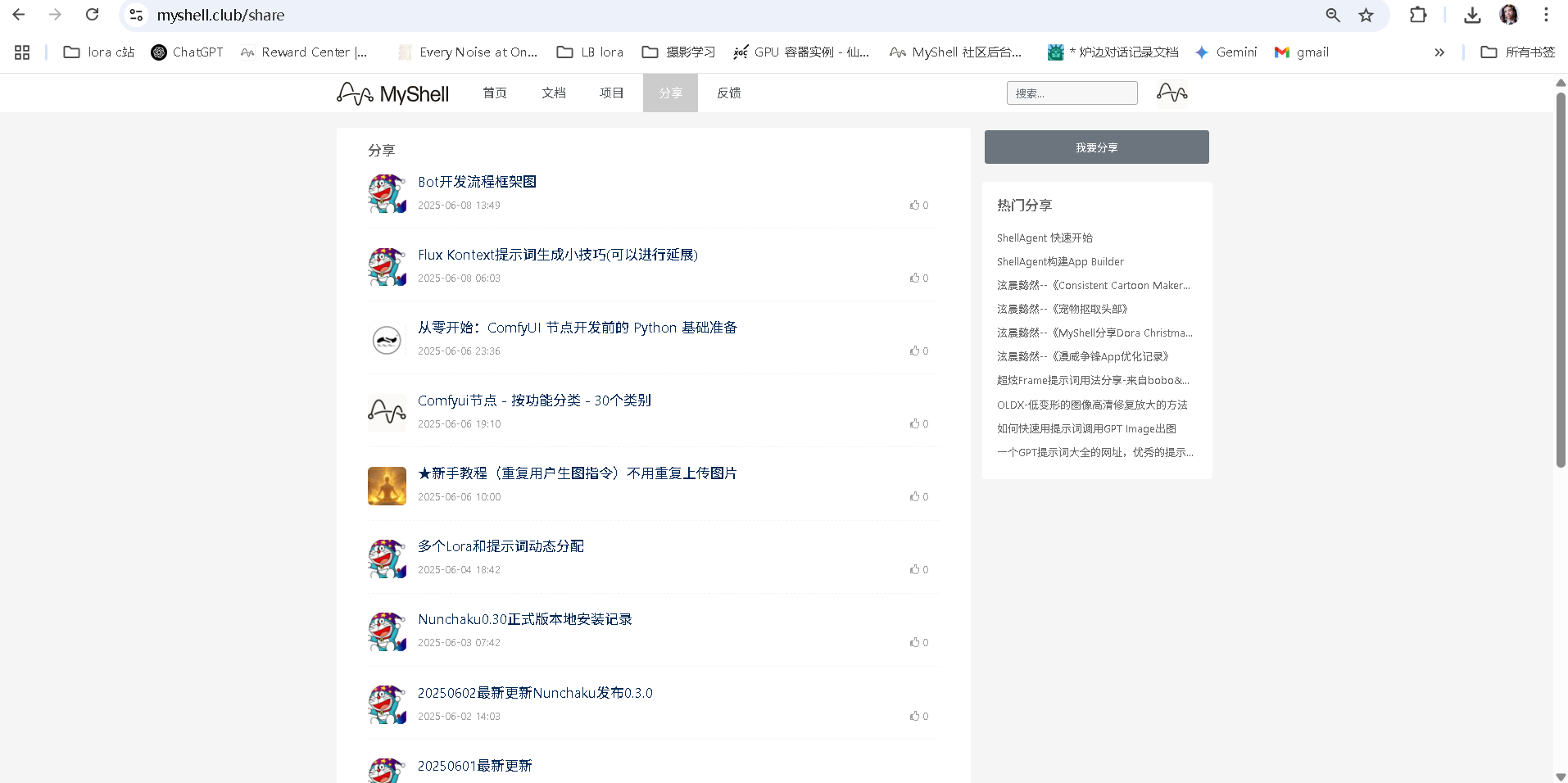Open the 多个Lora和提示词动态分配 post

coord(501,546)
